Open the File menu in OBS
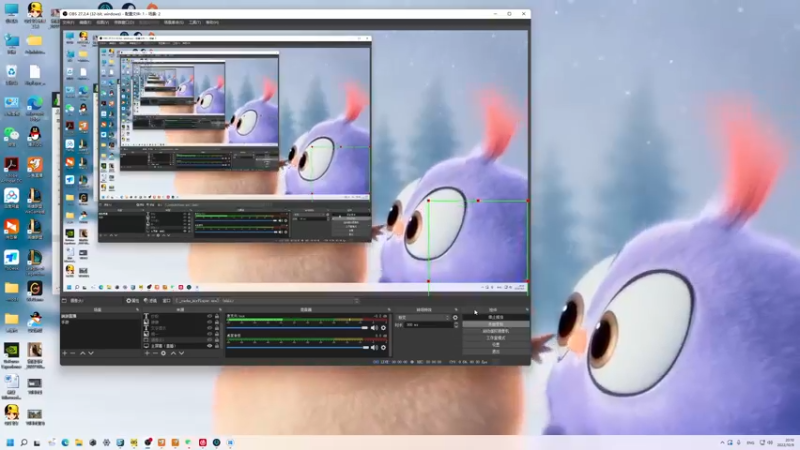 68,22
